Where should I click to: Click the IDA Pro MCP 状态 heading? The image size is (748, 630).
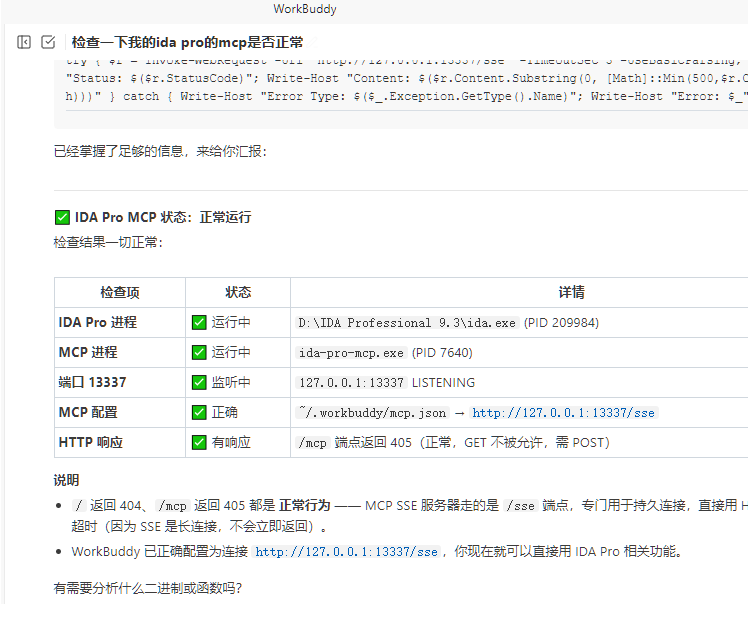153,217
